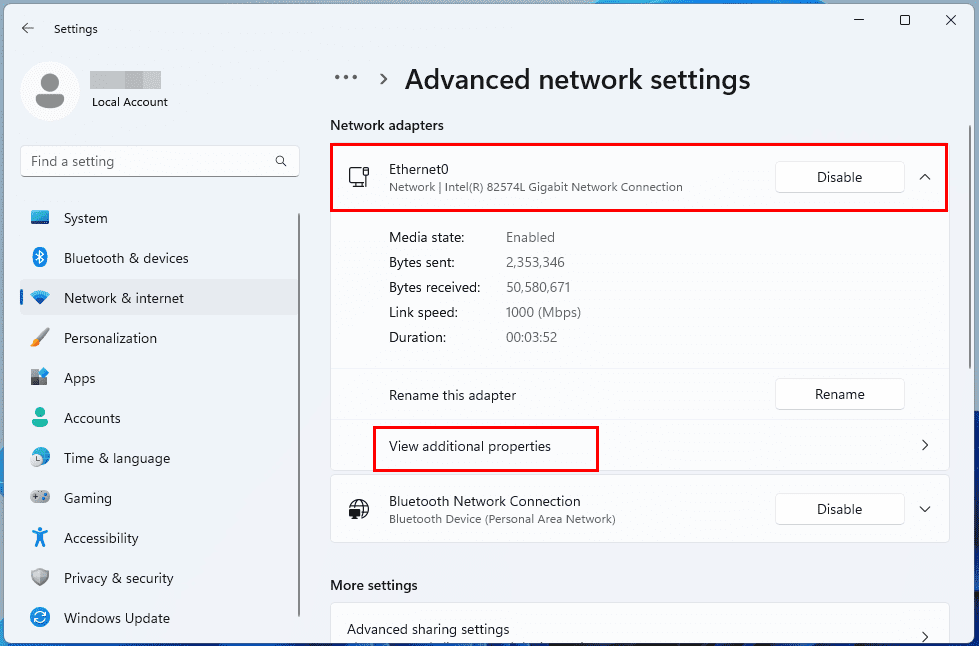Click Rename for this adapter
This screenshot has height=646, width=979.
[x=839, y=394]
